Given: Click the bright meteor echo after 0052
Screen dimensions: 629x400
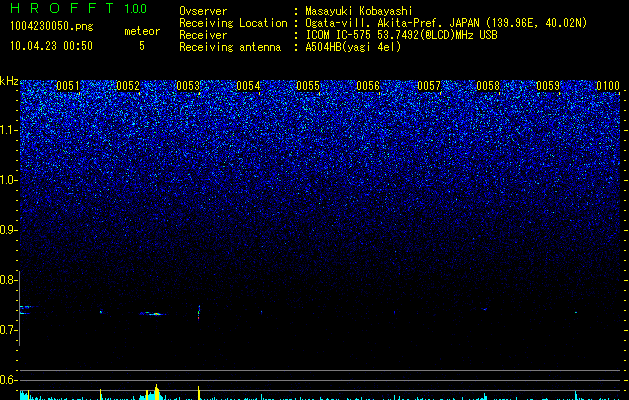Looking at the screenshot, I should point(153,314).
